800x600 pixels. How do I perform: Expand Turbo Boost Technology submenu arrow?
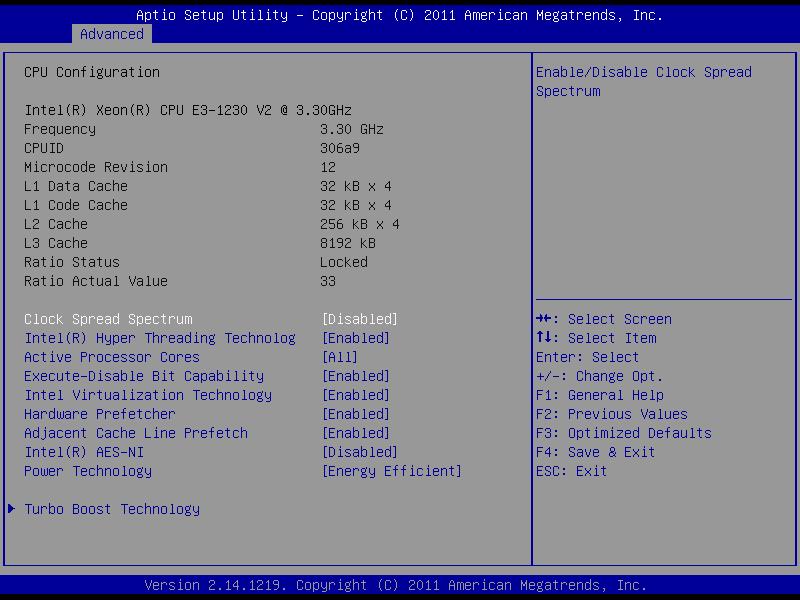point(11,509)
